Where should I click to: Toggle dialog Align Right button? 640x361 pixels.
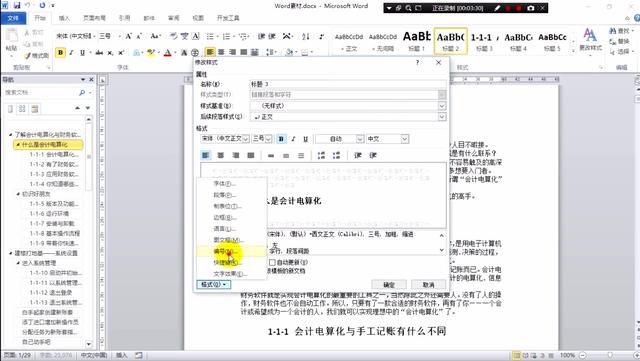tap(236, 155)
